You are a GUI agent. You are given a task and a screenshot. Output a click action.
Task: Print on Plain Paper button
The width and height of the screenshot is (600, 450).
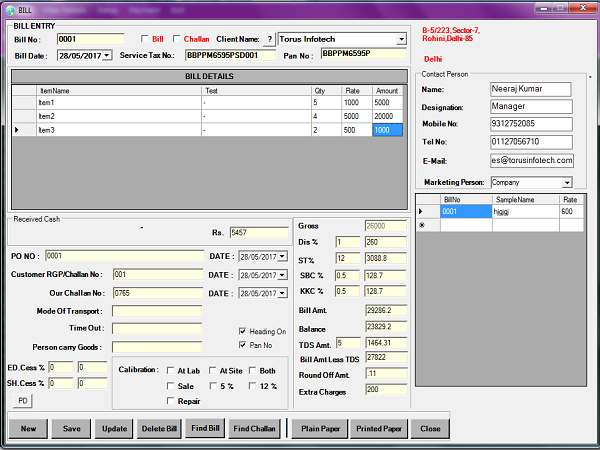pyautogui.click(x=320, y=429)
